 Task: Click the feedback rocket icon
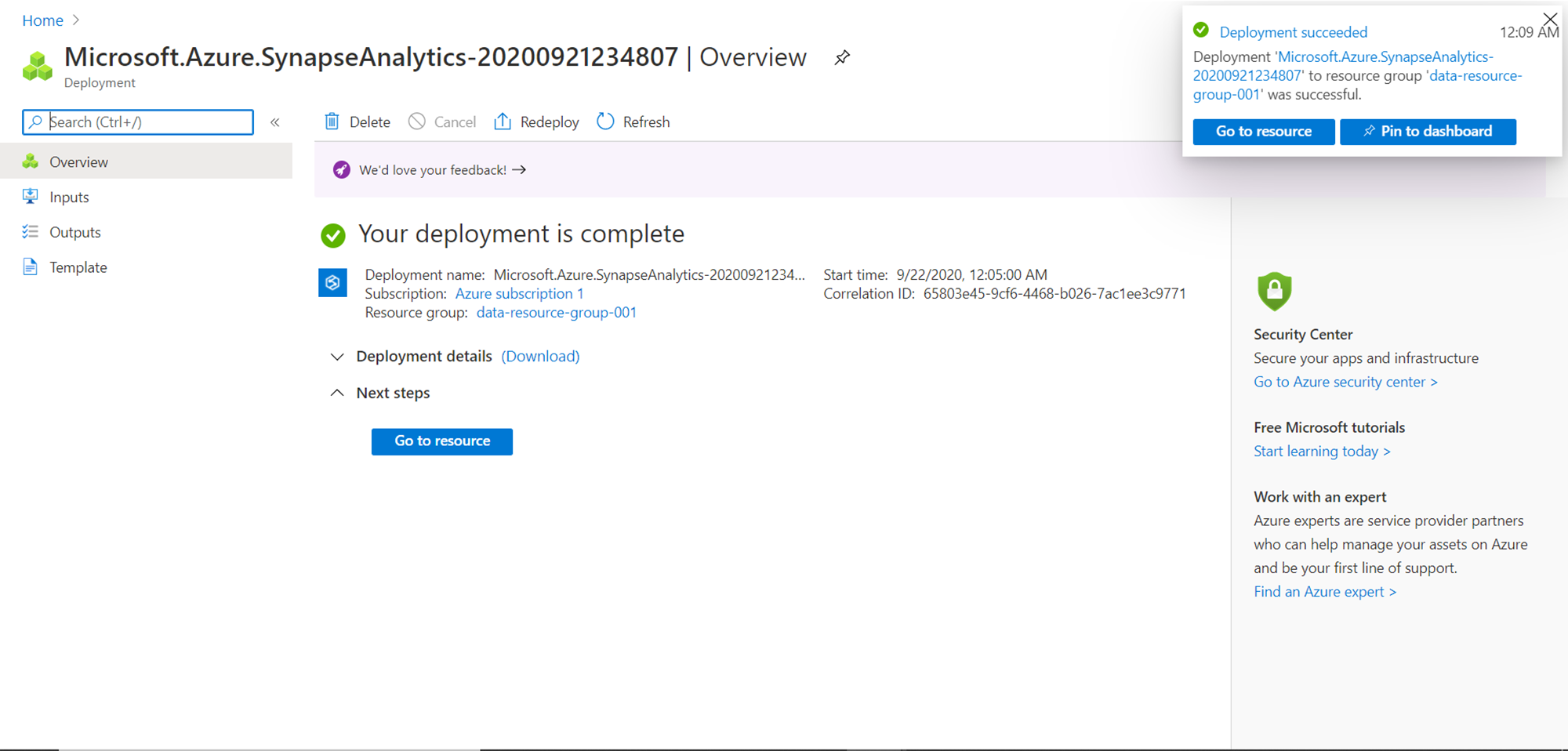point(341,170)
